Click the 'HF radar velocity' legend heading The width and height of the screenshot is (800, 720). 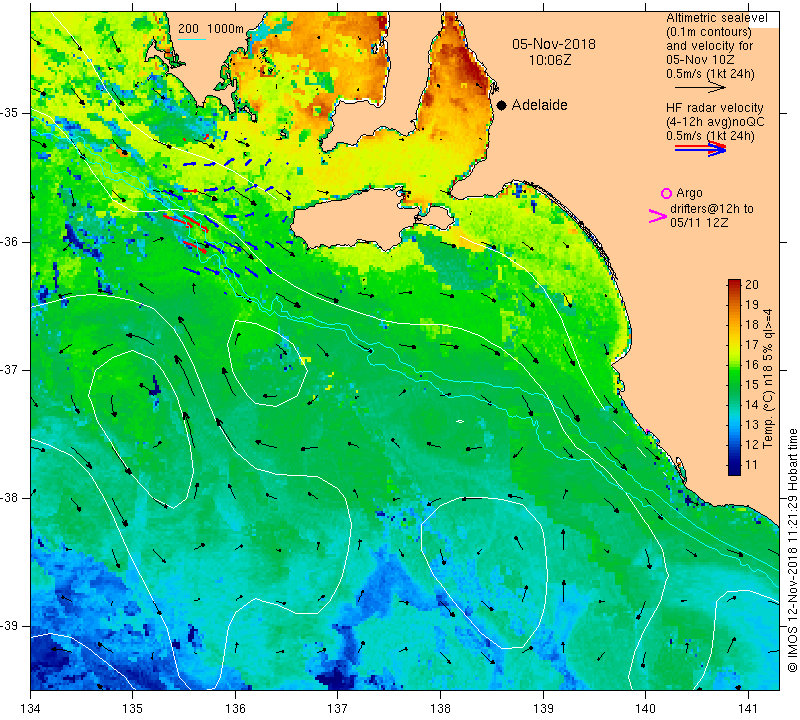tap(714, 108)
